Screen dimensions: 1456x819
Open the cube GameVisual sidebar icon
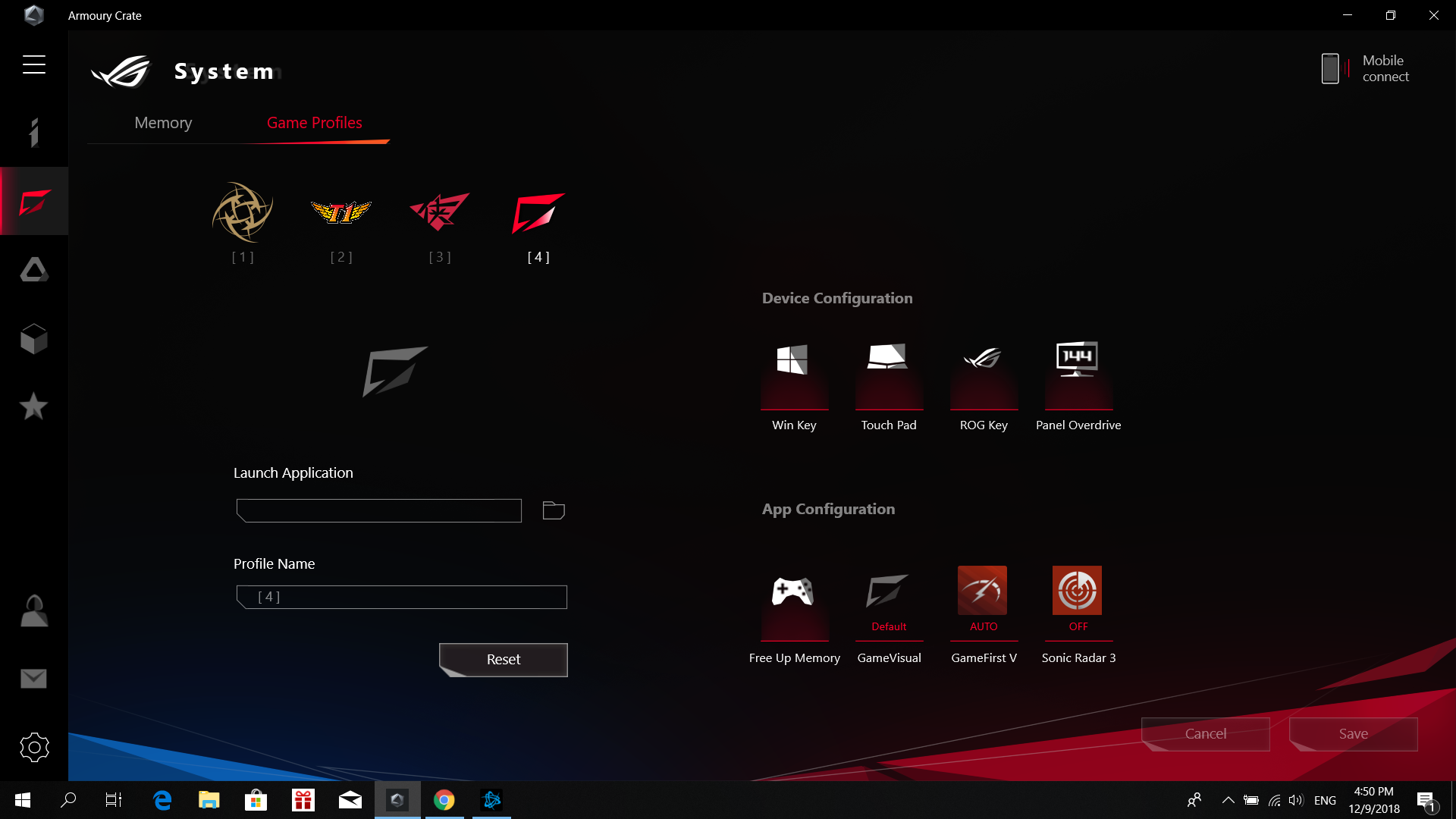[x=34, y=338]
